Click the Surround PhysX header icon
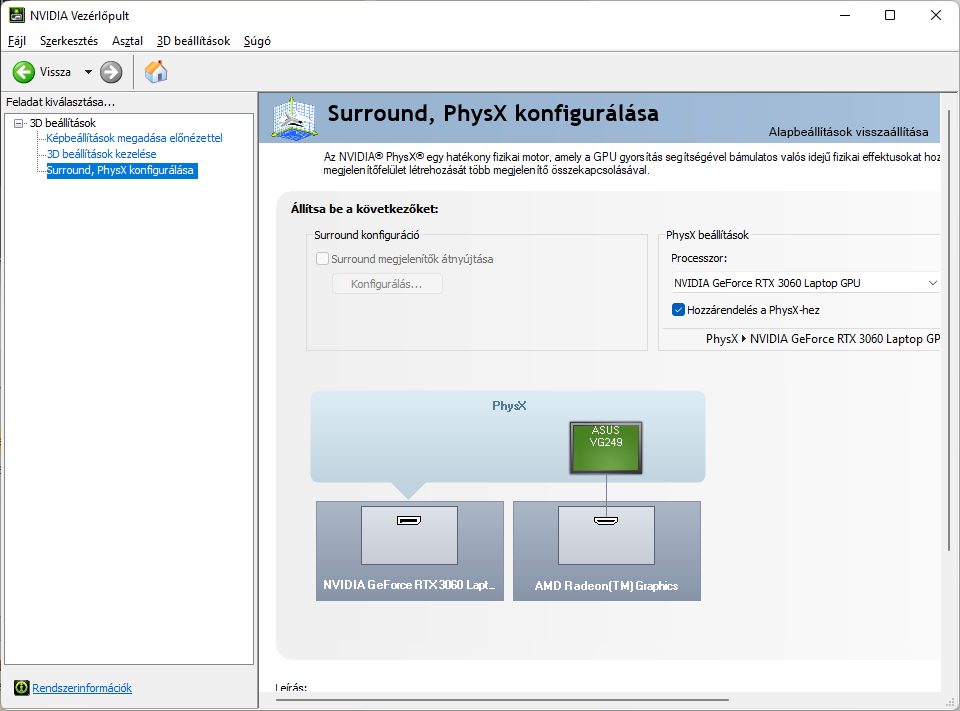This screenshot has height=711, width=960. 294,118
